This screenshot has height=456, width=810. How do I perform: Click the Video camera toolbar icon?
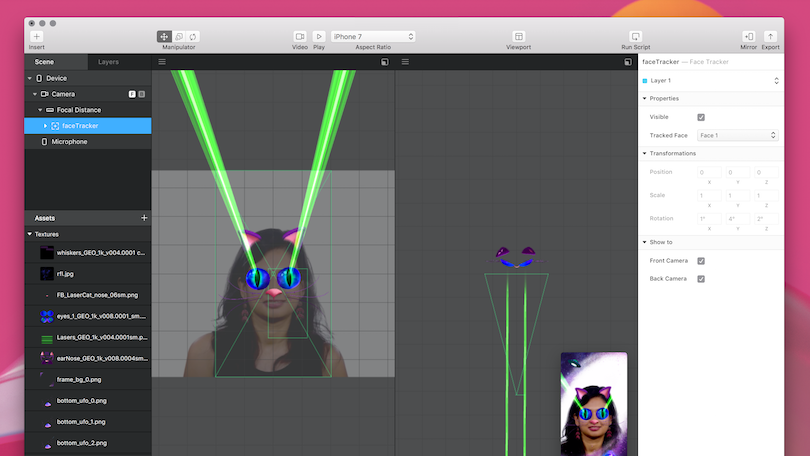(300, 36)
